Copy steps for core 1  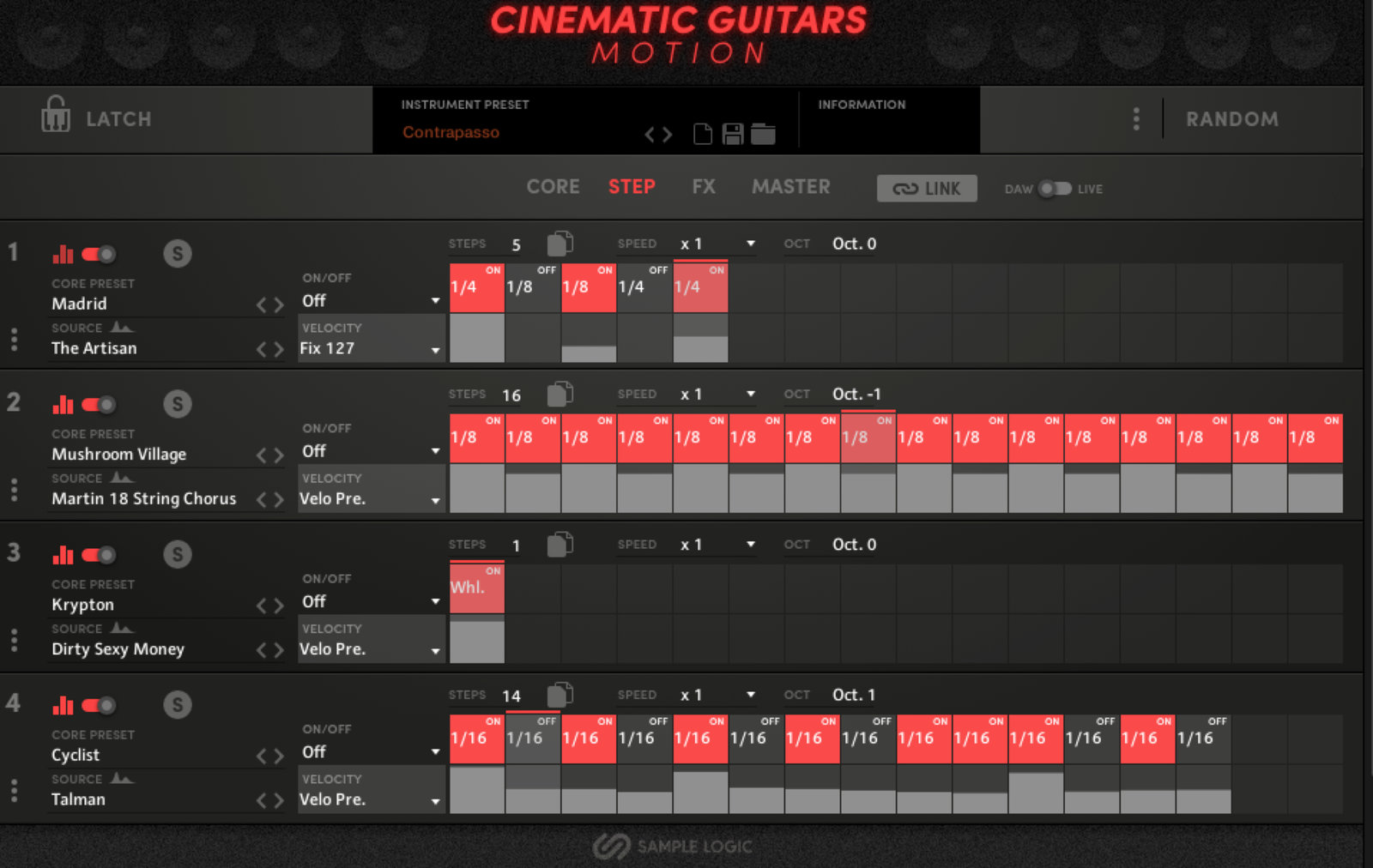(559, 244)
